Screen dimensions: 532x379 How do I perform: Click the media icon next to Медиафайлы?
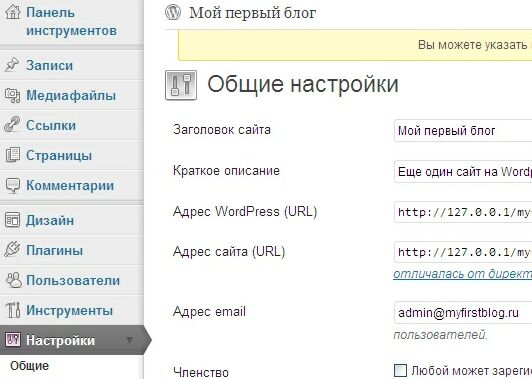[x=12, y=95]
